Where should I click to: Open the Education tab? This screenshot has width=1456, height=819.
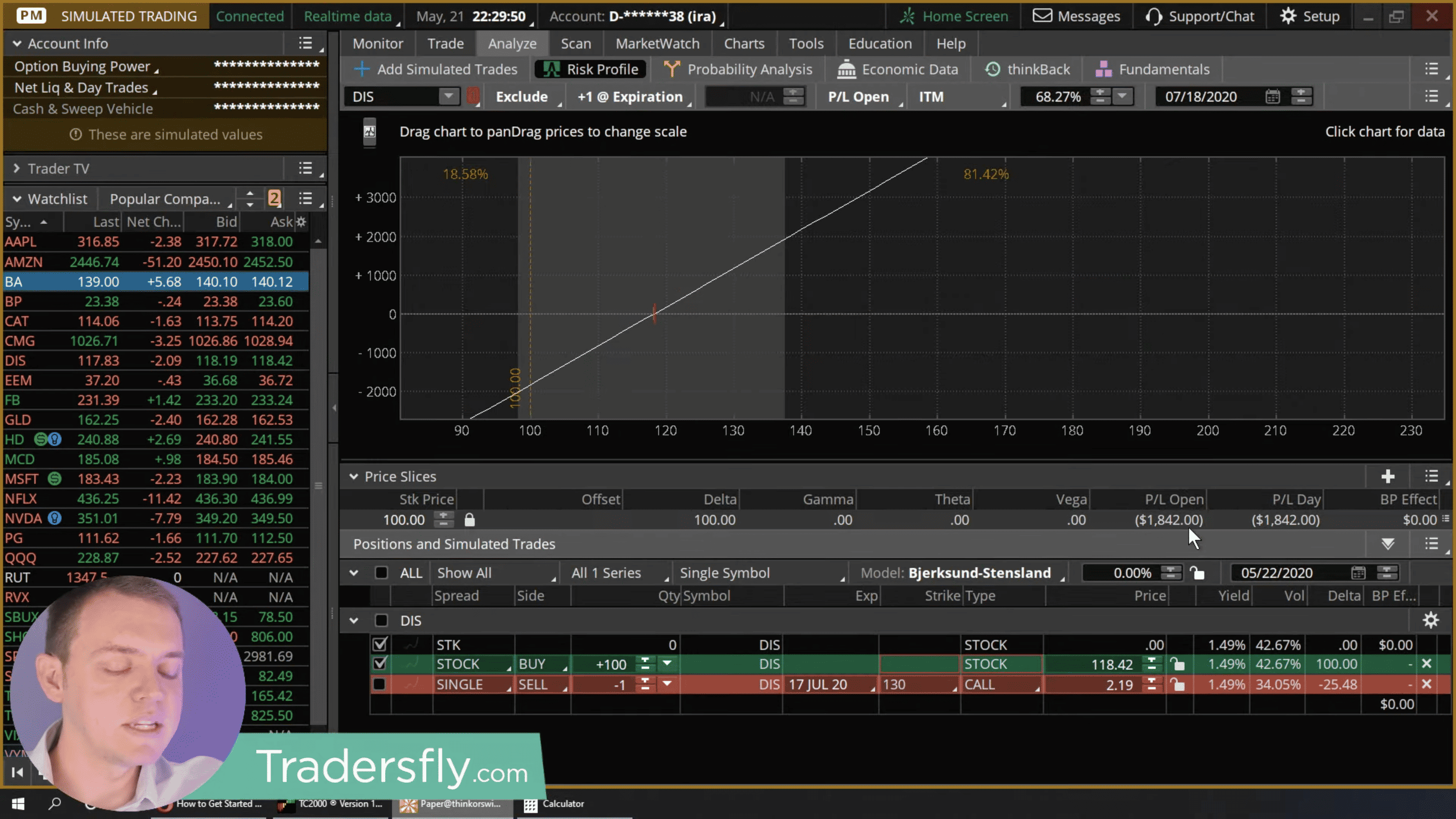tap(880, 43)
